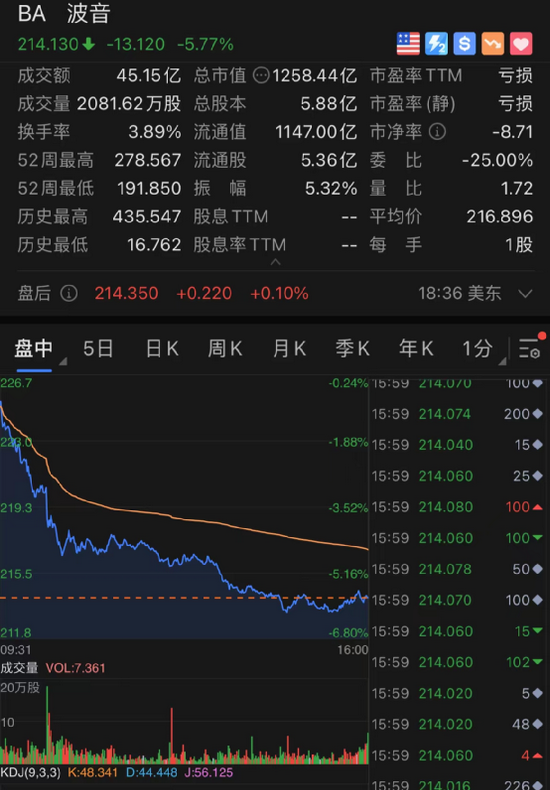550x790 pixels.
Task: Tap the intraday blue price line chart
Action: tap(184, 509)
